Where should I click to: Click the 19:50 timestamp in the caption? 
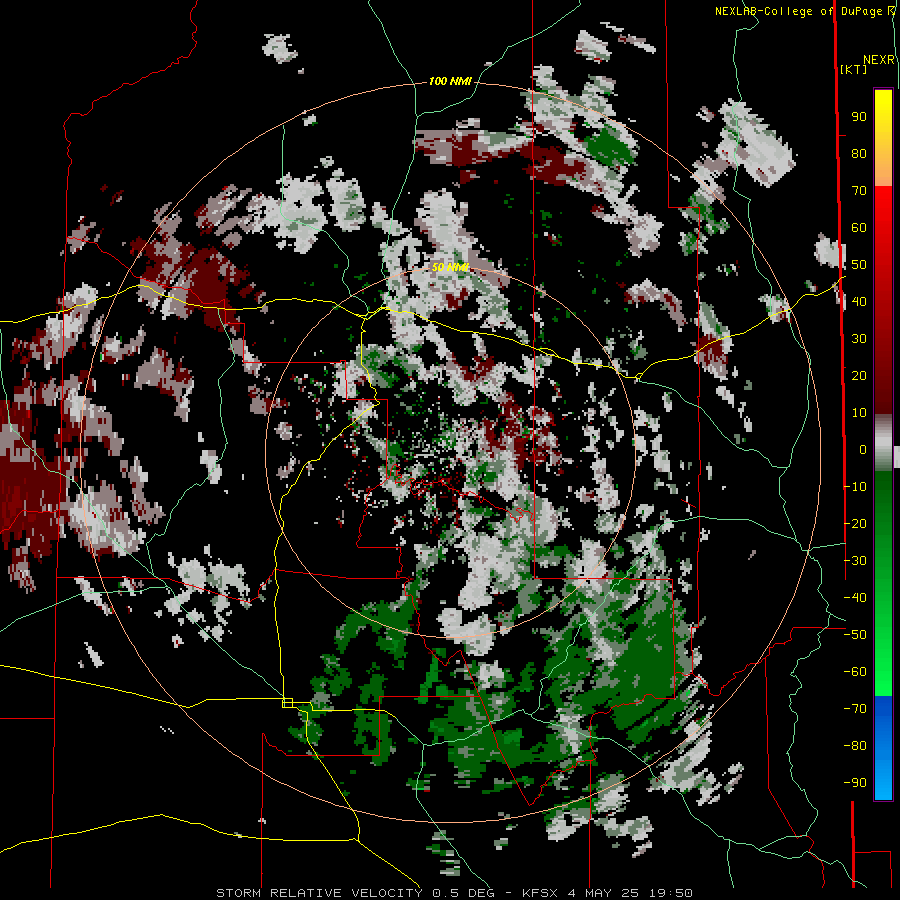pyautogui.click(x=671, y=893)
